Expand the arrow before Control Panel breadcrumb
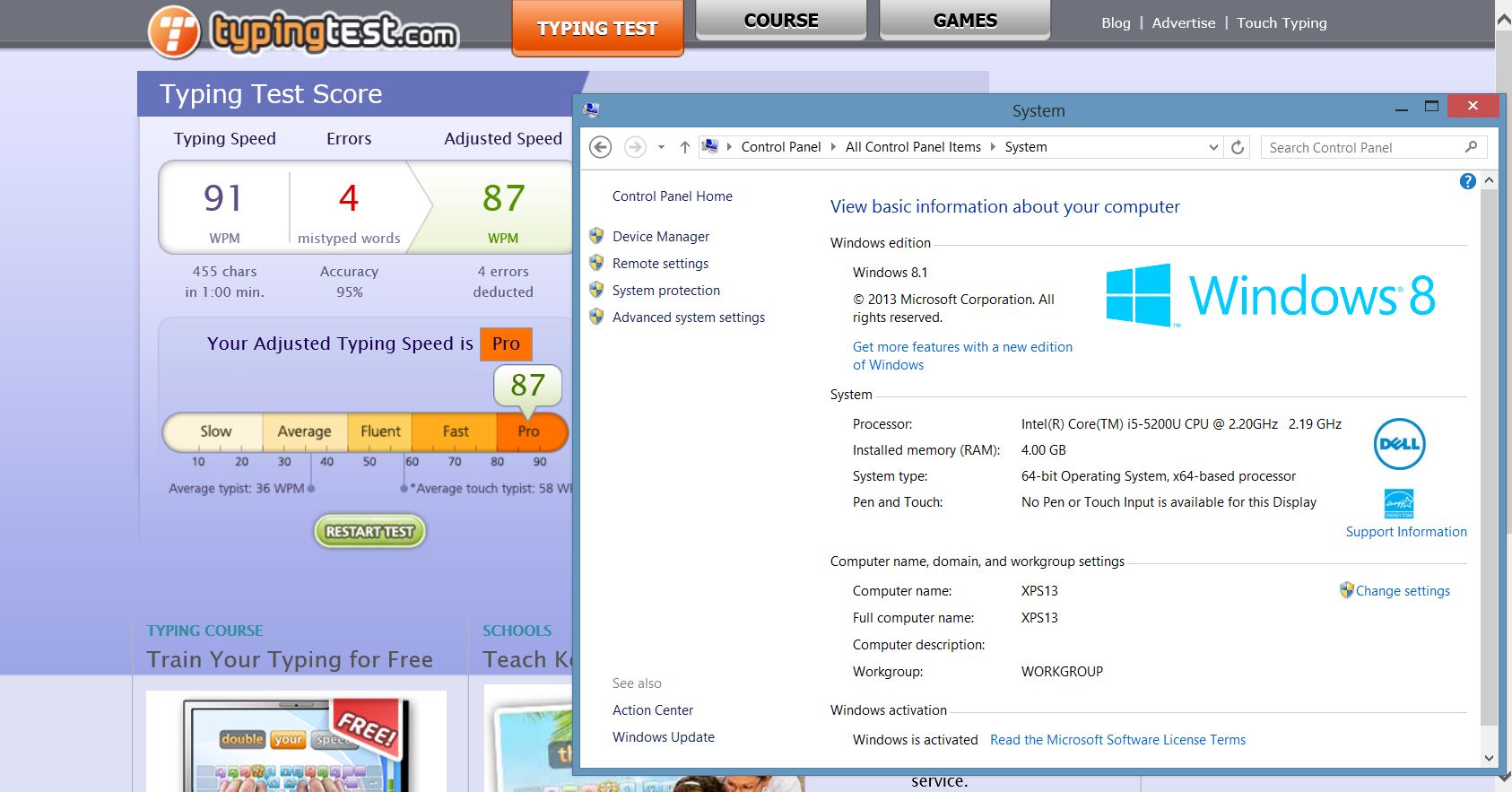 coord(729,147)
